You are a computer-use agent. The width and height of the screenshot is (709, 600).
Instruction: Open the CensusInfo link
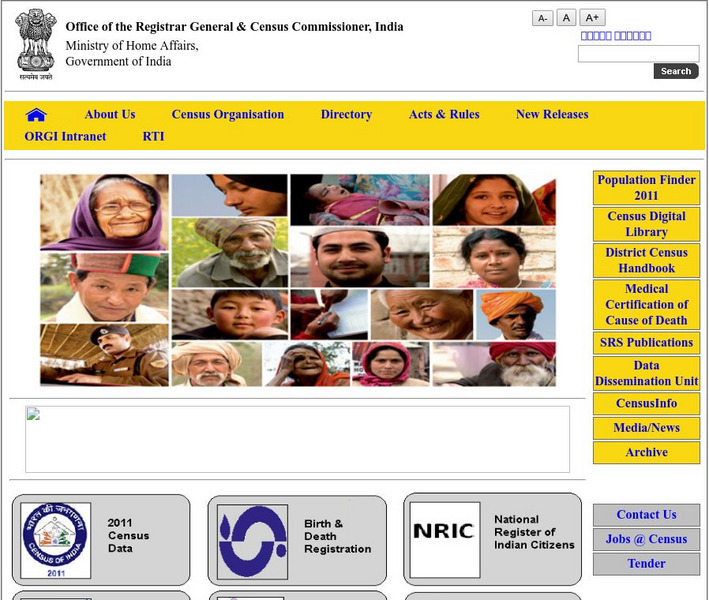[646, 403]
